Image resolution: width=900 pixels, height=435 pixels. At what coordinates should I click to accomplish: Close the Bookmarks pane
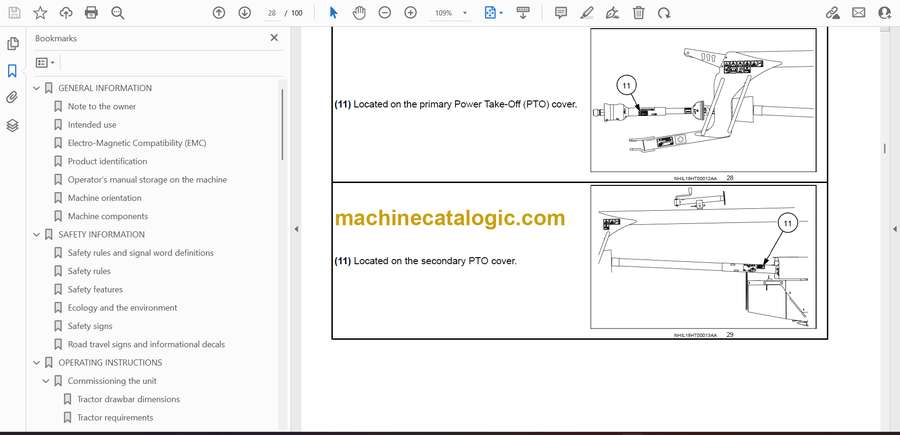click(274, 38)
